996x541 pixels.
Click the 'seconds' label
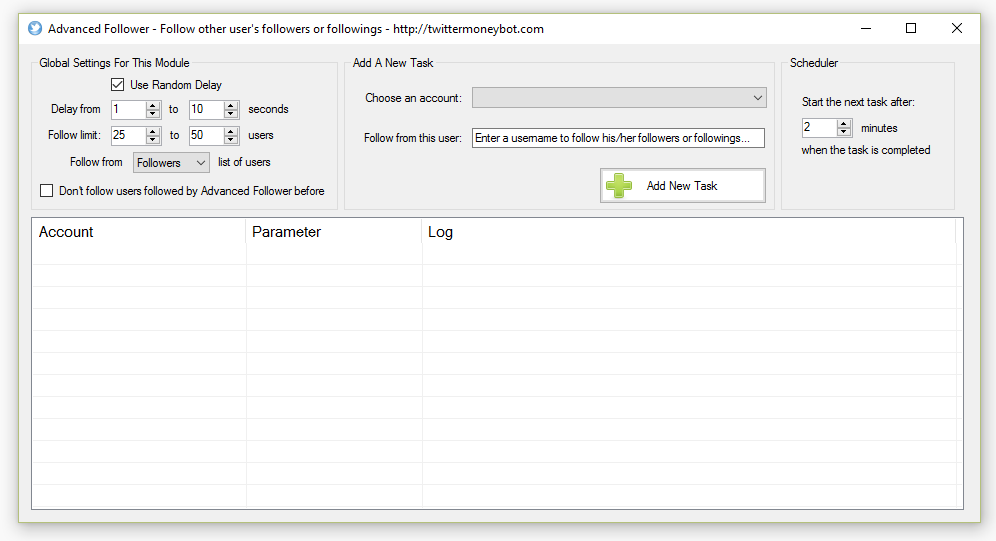coord(268,109)
